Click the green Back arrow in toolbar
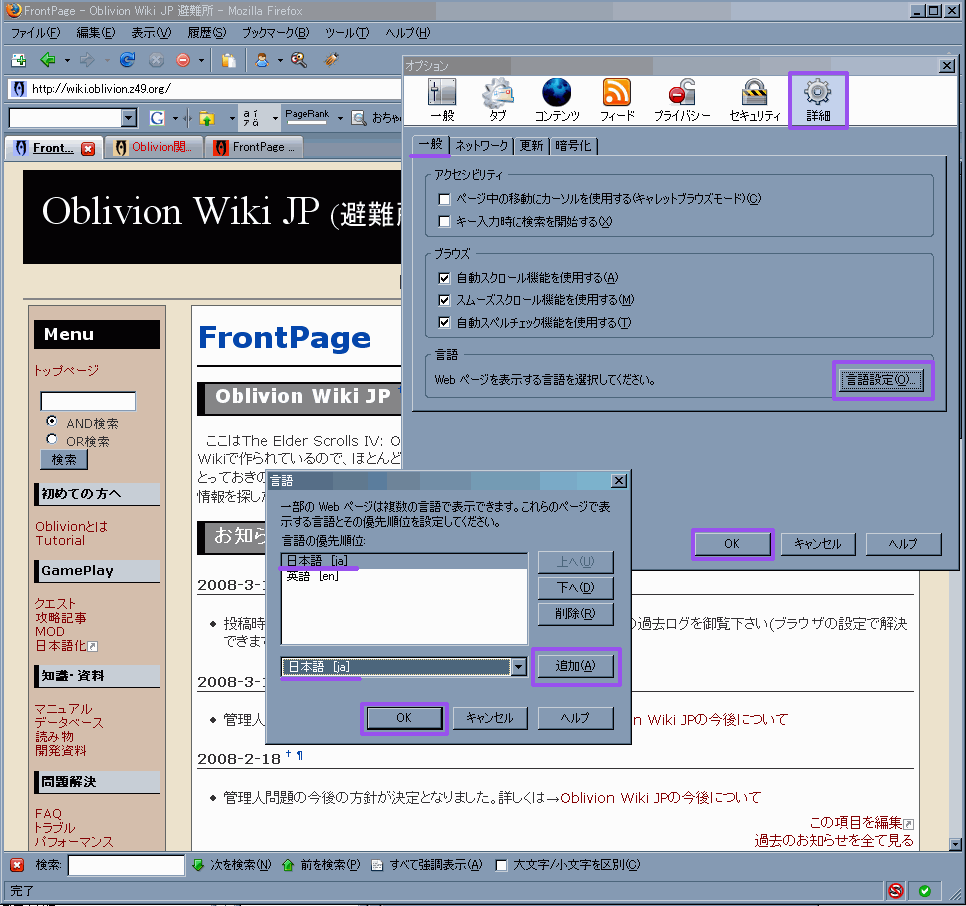Screen dimensions: 966x906 coord(47,60)
